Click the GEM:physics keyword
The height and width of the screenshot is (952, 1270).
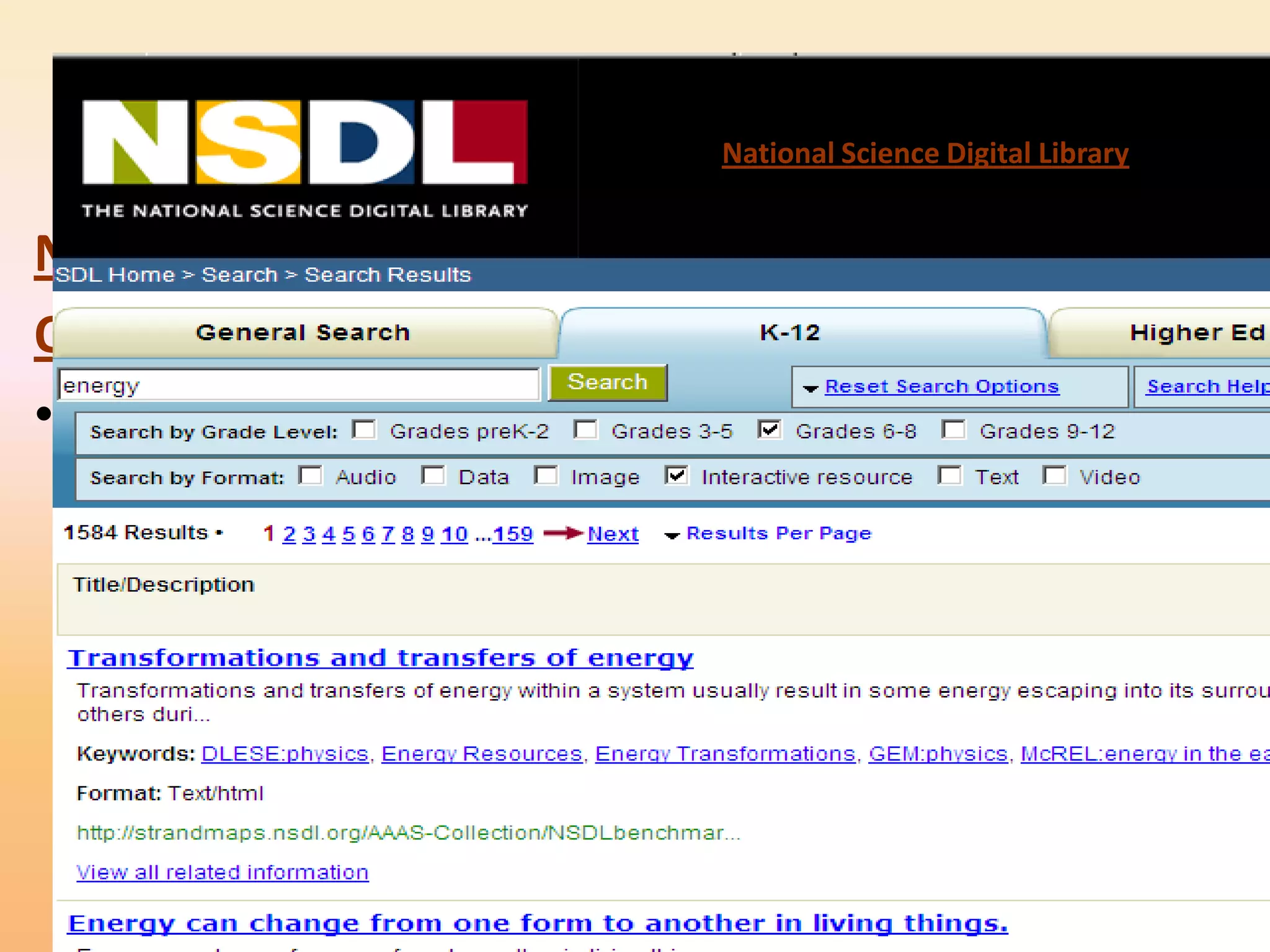coord(938,754)
